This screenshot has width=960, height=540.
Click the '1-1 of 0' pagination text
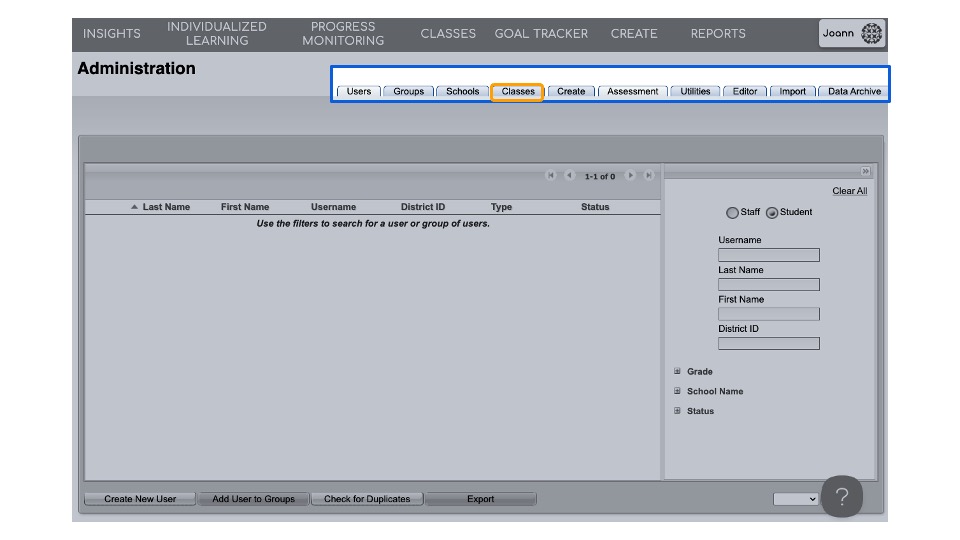[599, 176]
